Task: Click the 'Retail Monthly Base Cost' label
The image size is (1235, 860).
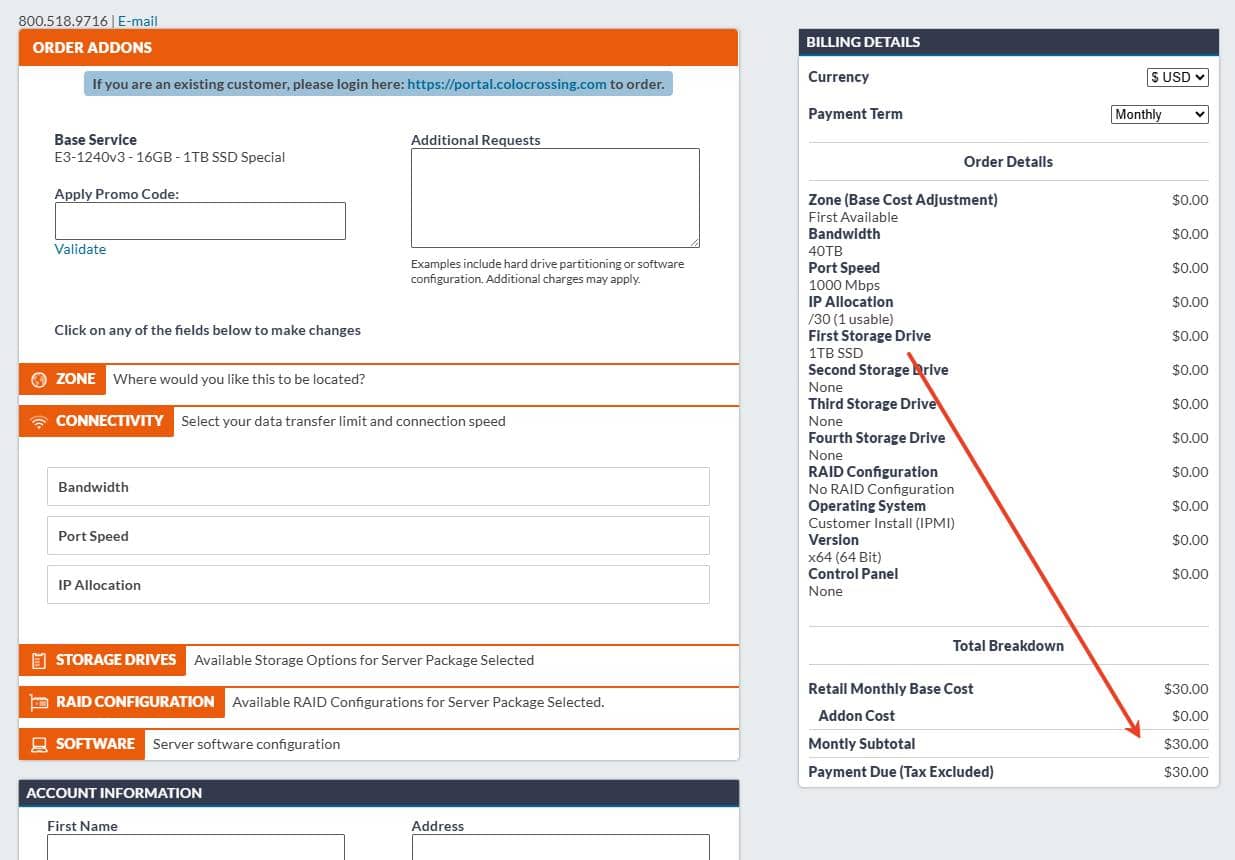Action: (891, 689)
